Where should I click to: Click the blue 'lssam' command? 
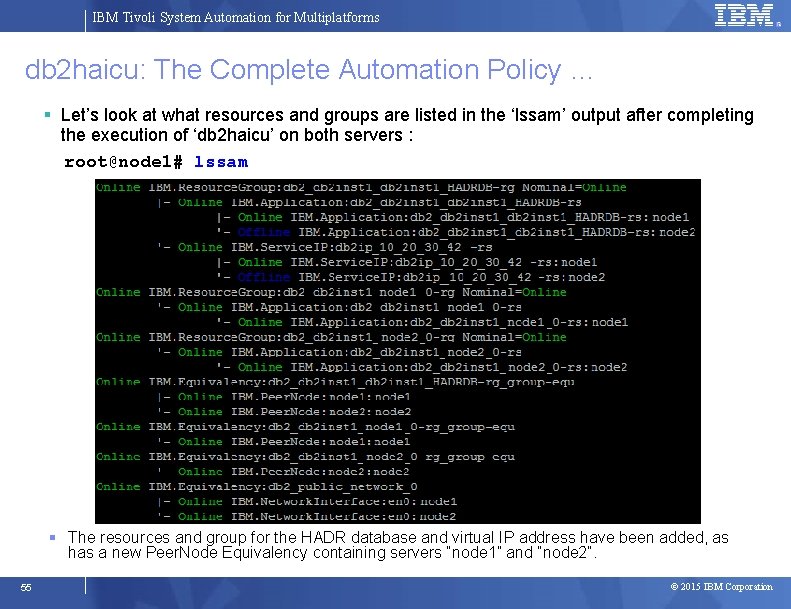click(221, 161)
